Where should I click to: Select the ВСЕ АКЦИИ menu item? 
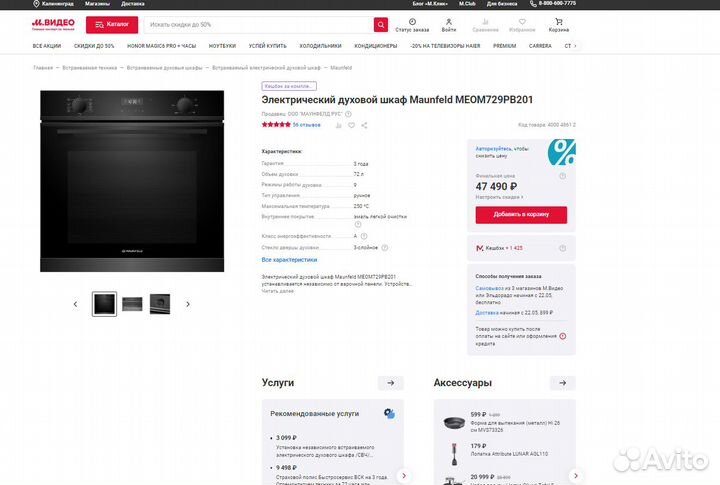(47, 46)
